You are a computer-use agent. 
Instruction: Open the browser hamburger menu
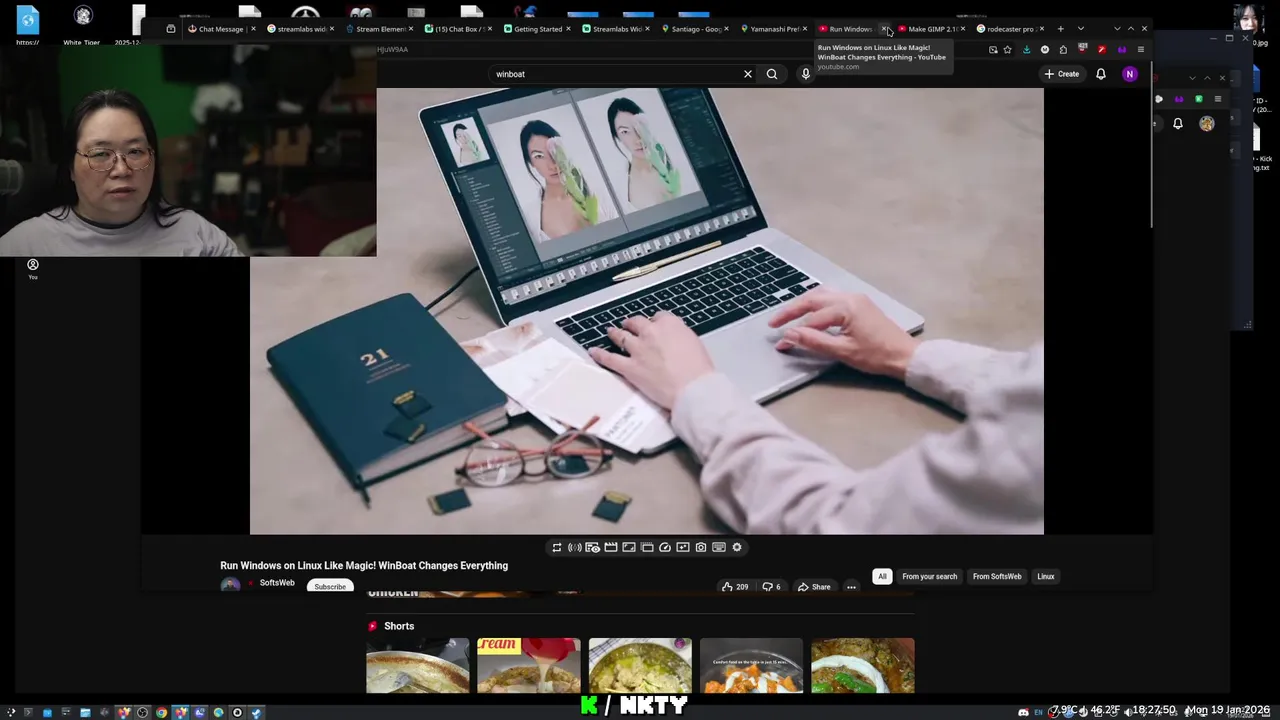[1140, 49]
